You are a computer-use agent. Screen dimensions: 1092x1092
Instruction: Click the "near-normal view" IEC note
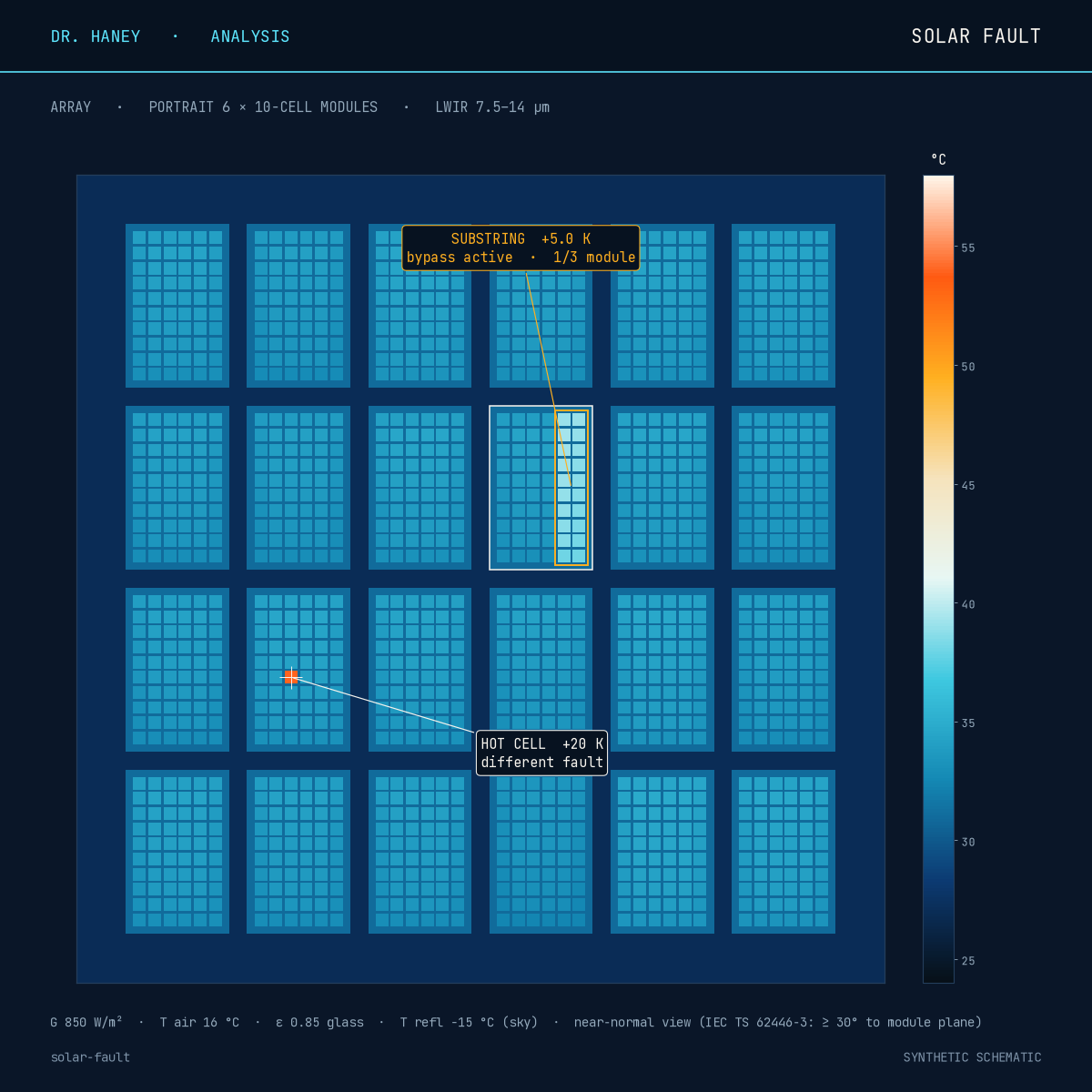(778, 1023)
